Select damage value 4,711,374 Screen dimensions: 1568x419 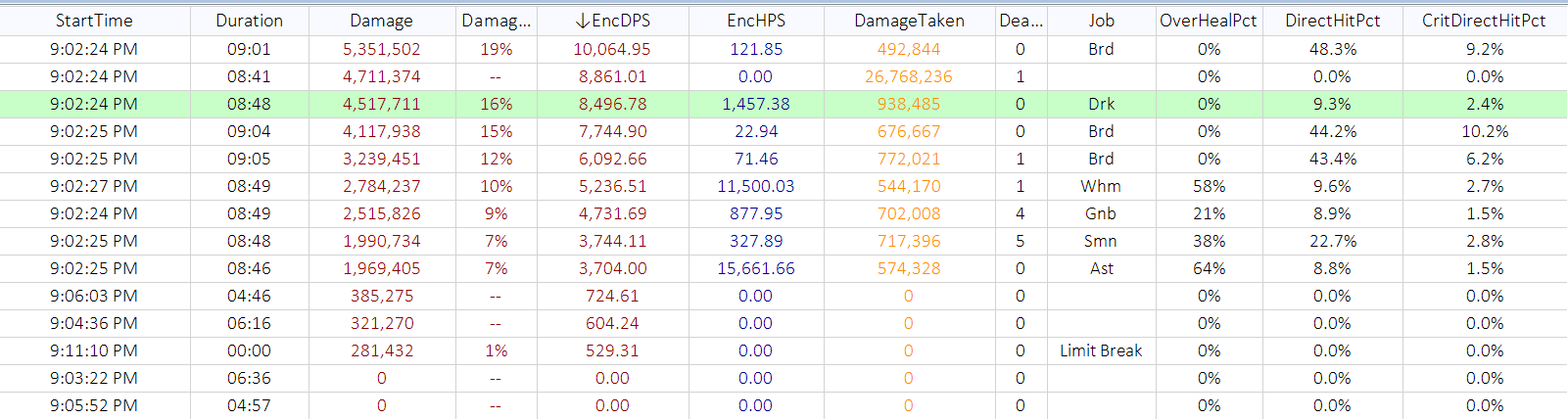(381, 76)
